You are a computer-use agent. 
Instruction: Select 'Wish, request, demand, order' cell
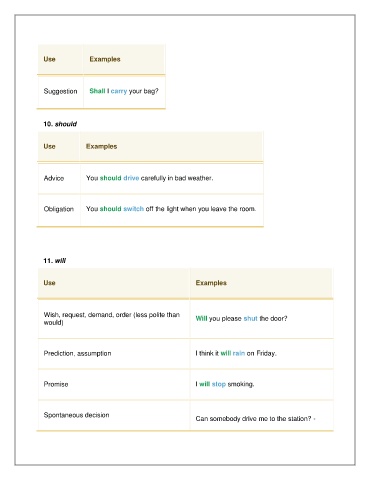tap(114, 319)
